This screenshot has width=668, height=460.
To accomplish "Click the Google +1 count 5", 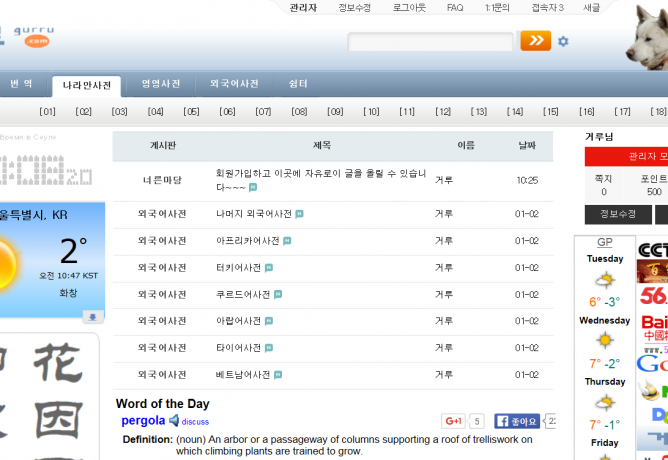I will 477,421.
